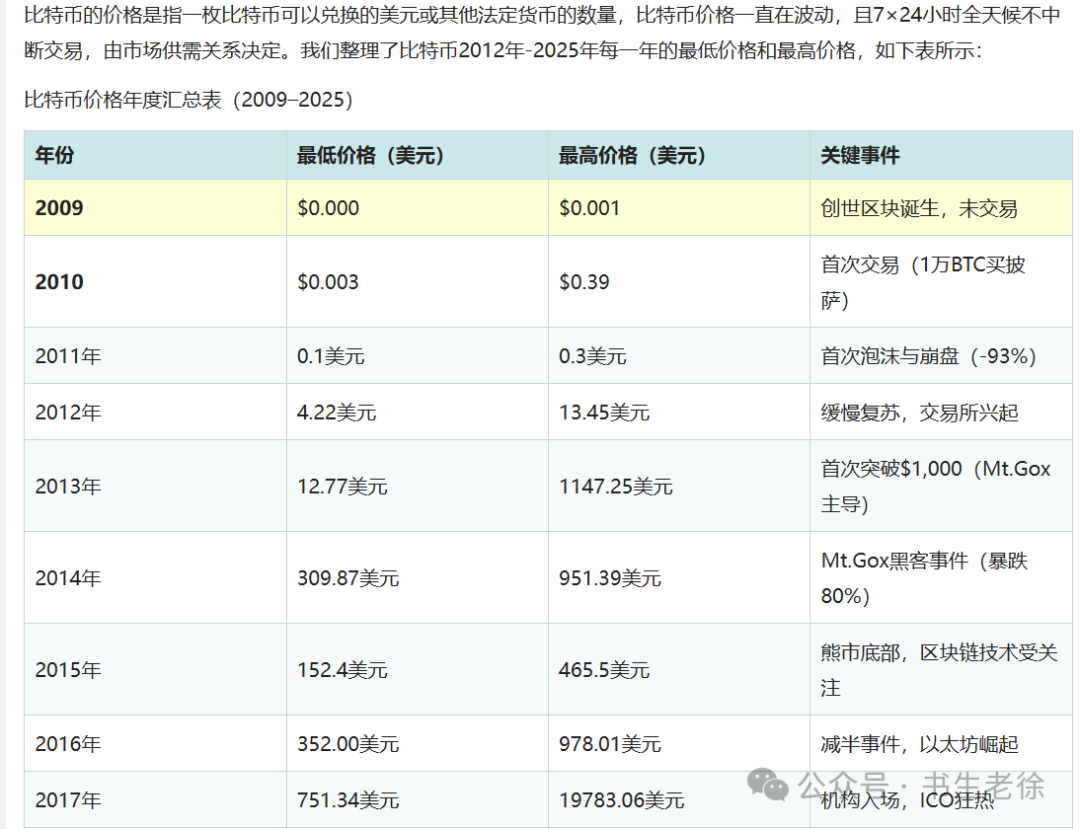Select the 最高价格（美元） column header
The width and height of the screenshot is (1080, 829).
pyautogui.click(x=679, y=155)
